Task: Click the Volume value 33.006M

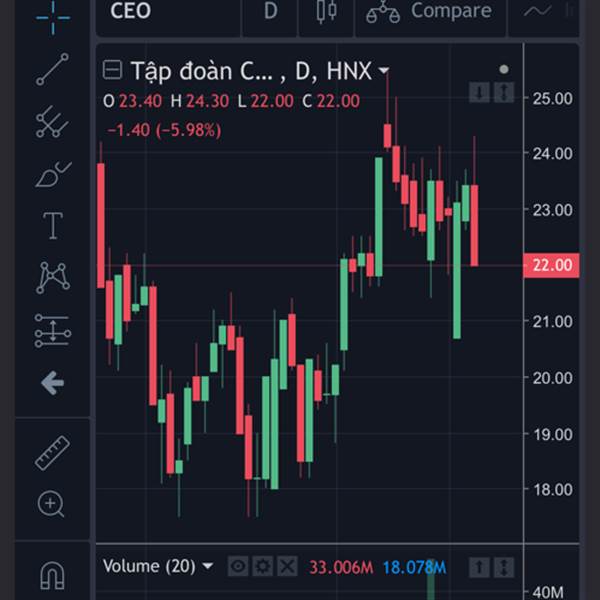Action: pos(341,567)
